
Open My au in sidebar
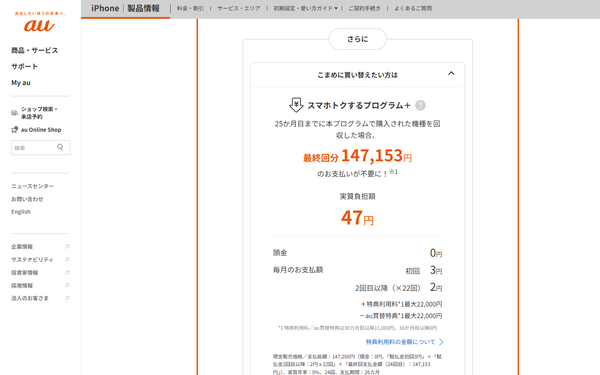coord(21,83)
